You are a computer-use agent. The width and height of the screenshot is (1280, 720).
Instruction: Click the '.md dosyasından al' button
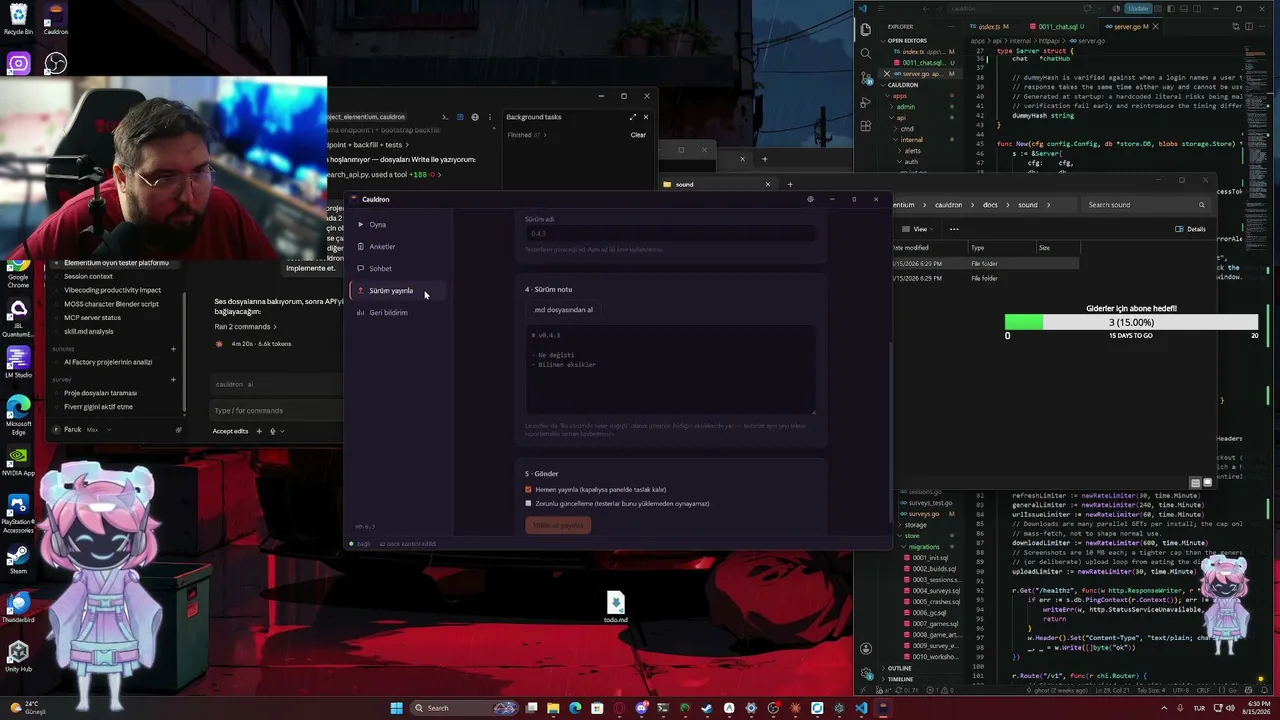(x=563, y=310)
